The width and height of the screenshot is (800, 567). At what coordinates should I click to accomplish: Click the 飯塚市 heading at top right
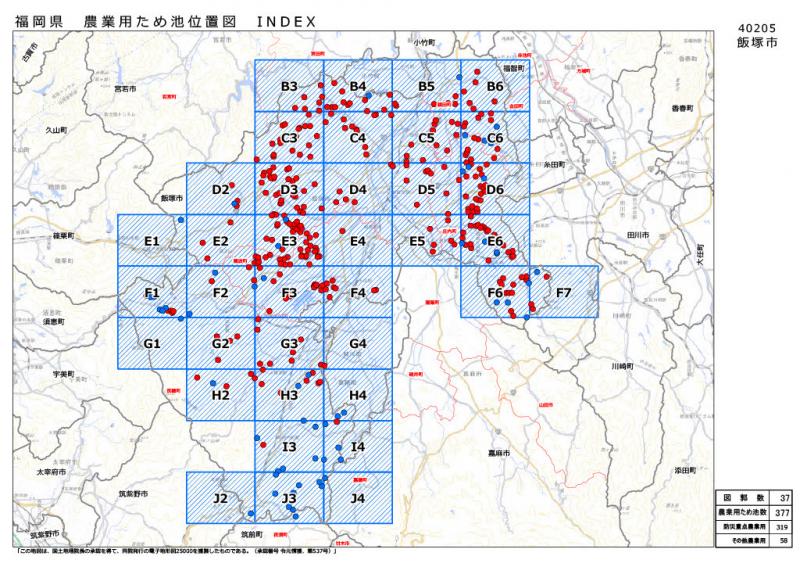pyautogui.click(x=757, y=44)
